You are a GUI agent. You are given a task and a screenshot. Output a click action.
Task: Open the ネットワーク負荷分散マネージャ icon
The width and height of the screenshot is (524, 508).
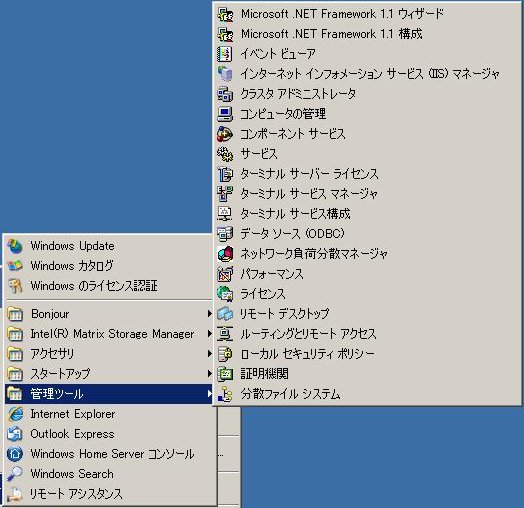225,254
